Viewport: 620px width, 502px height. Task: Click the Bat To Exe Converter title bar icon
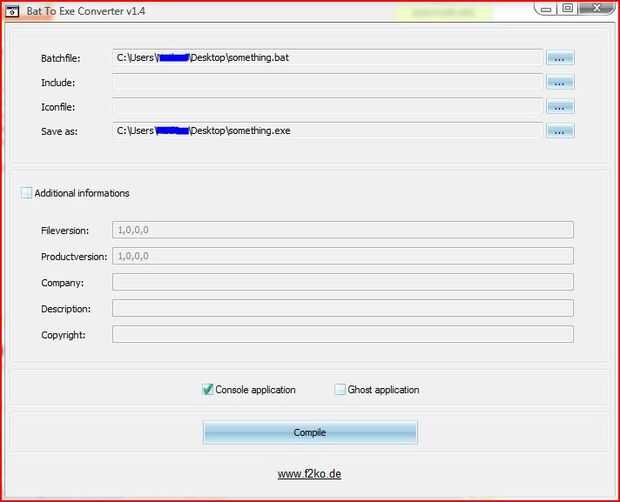pyautogui.click(x=12, y=11)
